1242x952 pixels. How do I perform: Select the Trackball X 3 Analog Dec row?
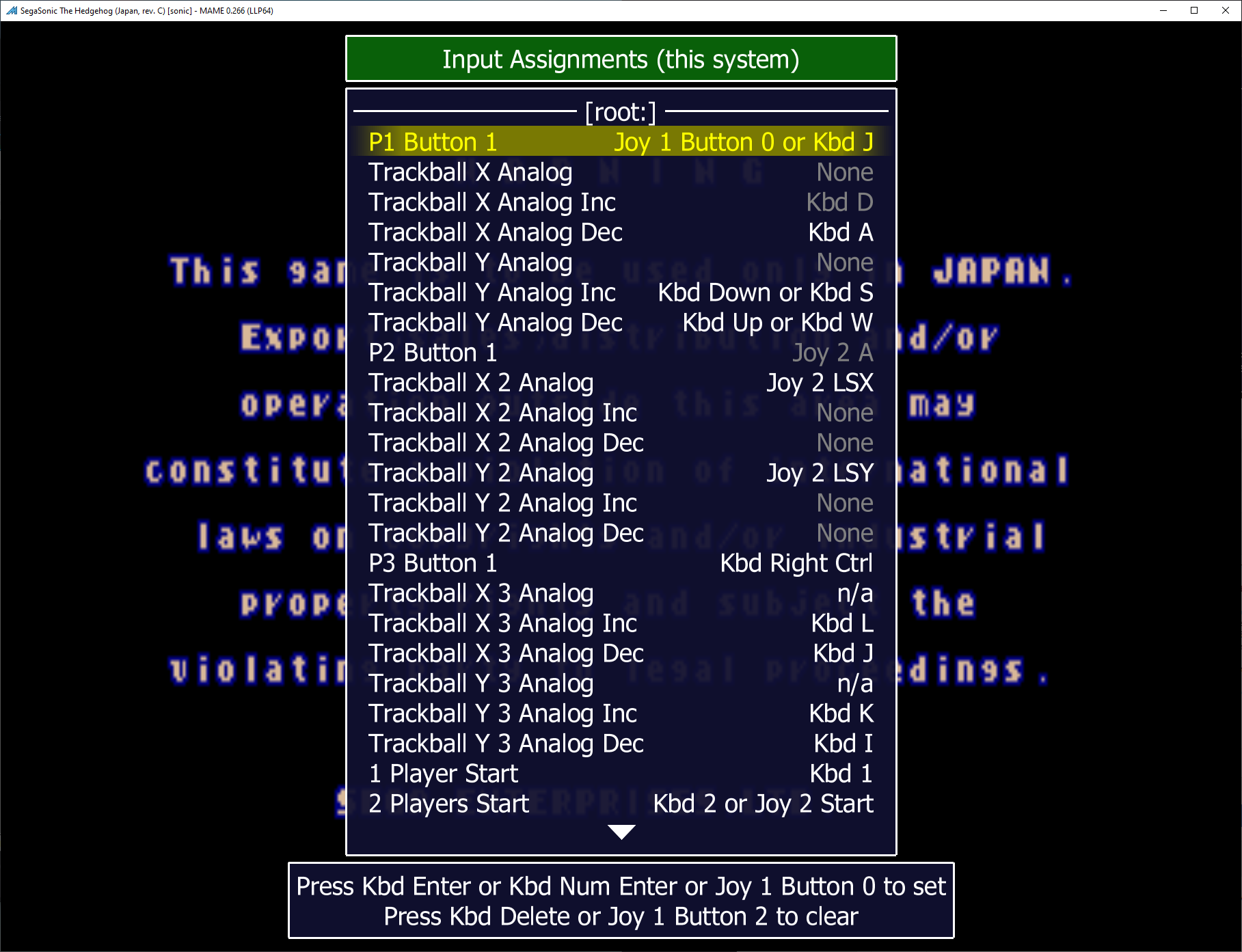pyautogui.click(x=621, y=653)
